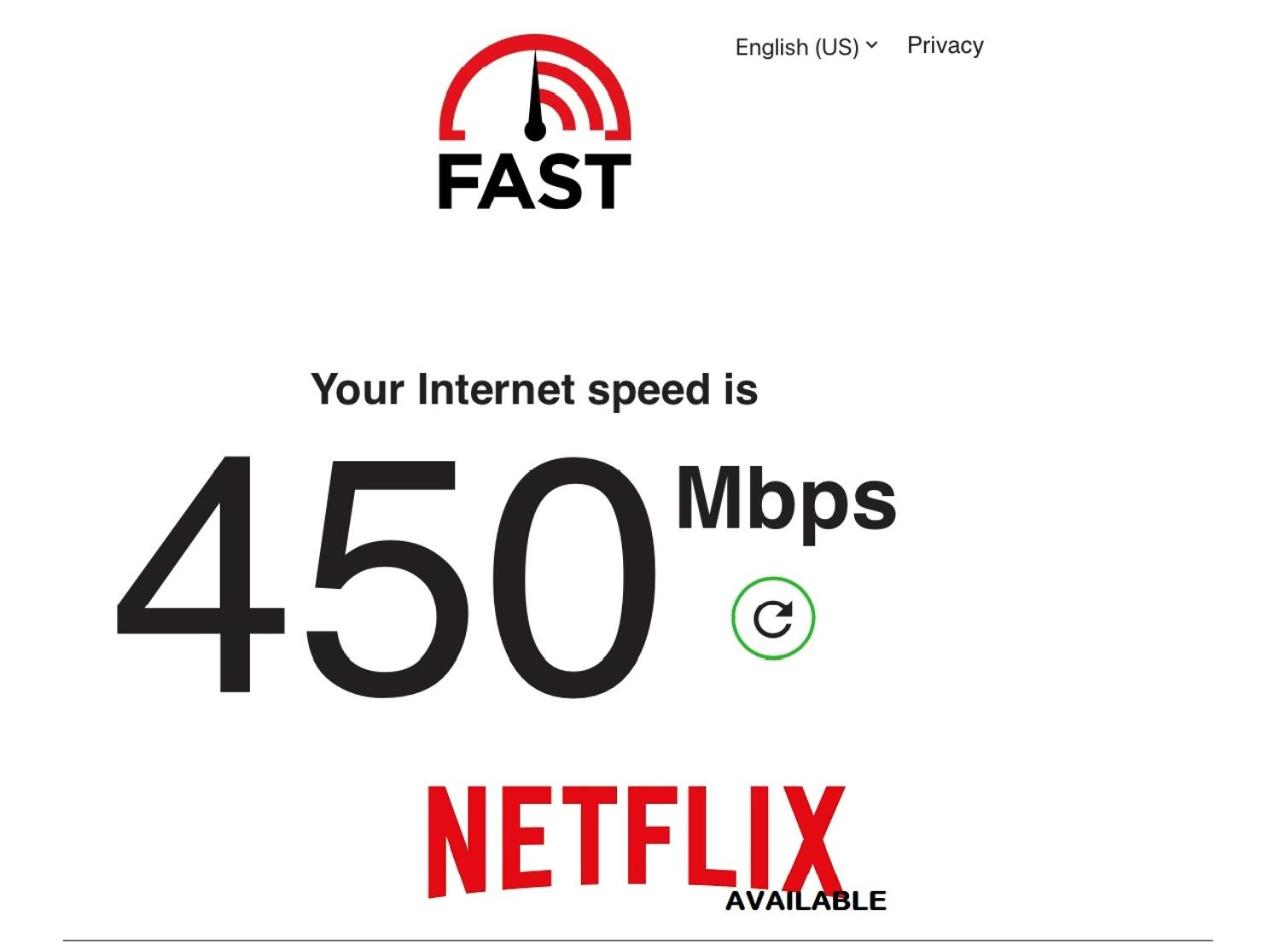Click the small chevron beside English (US)

(872, 45)
